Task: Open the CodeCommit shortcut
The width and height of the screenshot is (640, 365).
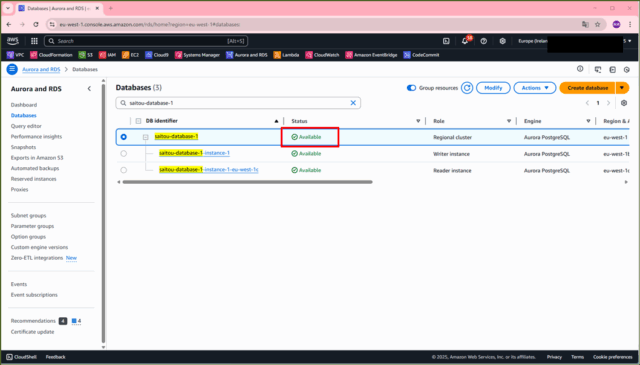Action: point(422,55)
